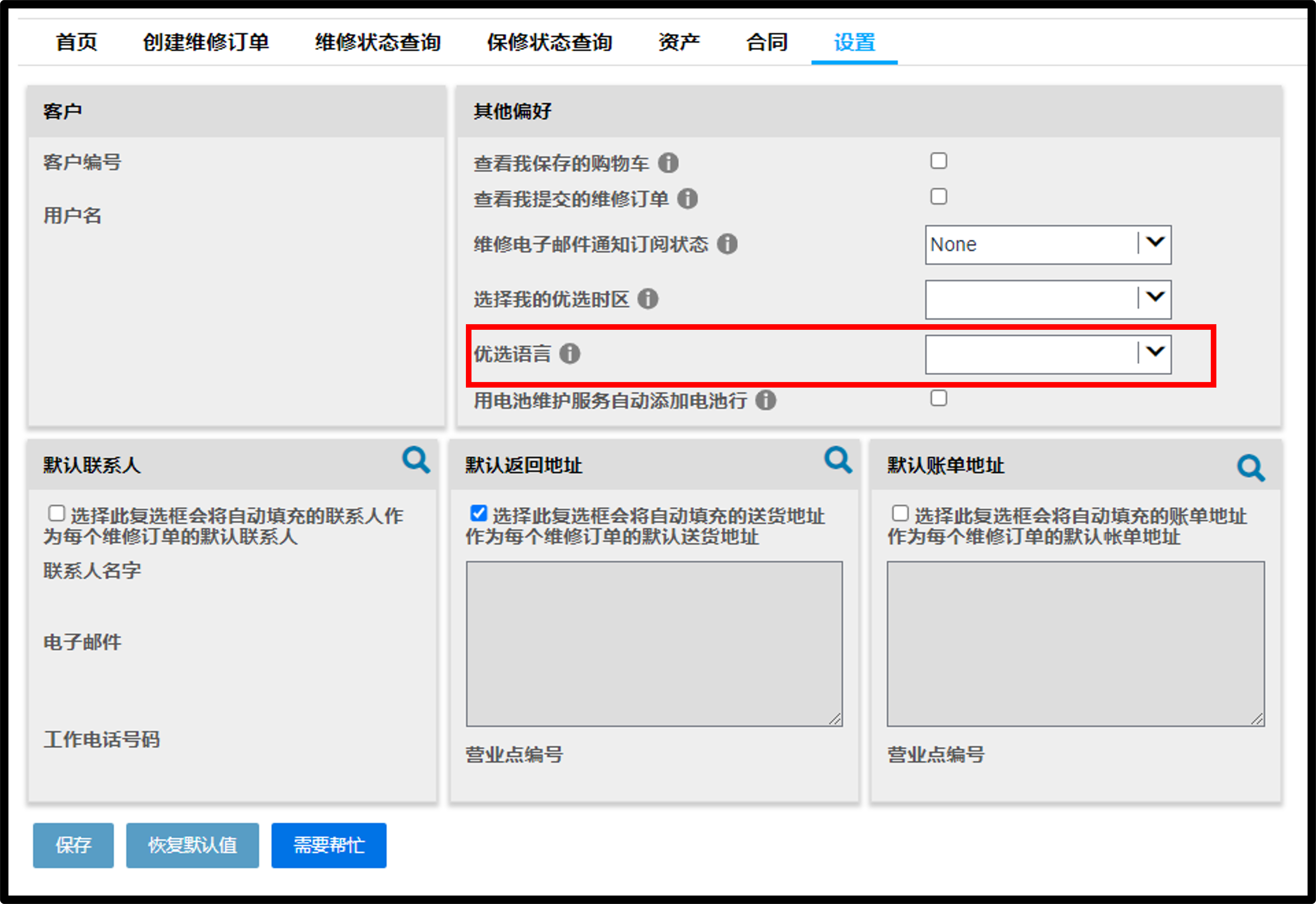The width and height of the screenshot is (1316, 904).
Task: Click search magnifier in 默认账单地址 panel
Action: tap(1251, 468)
